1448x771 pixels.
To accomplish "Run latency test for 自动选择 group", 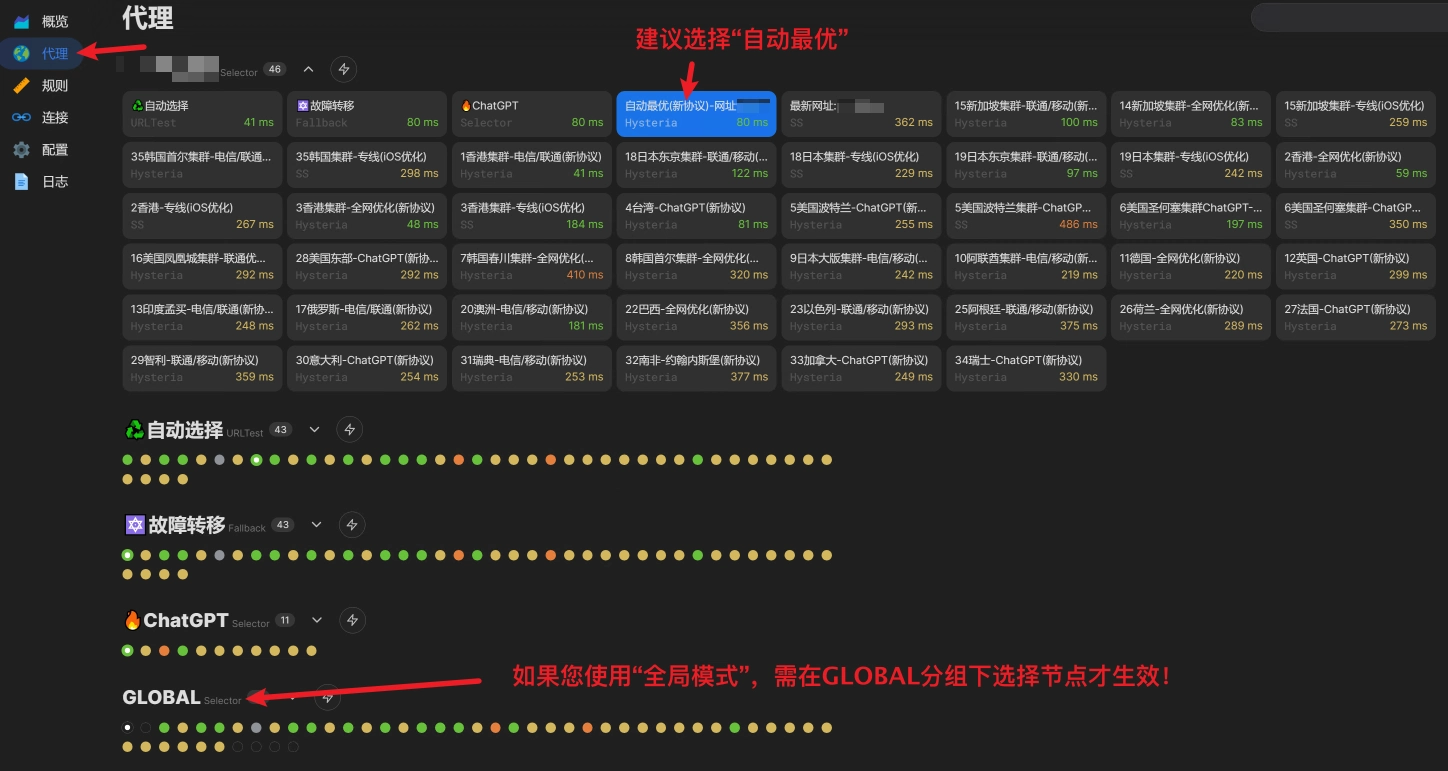I will point(349,430).
